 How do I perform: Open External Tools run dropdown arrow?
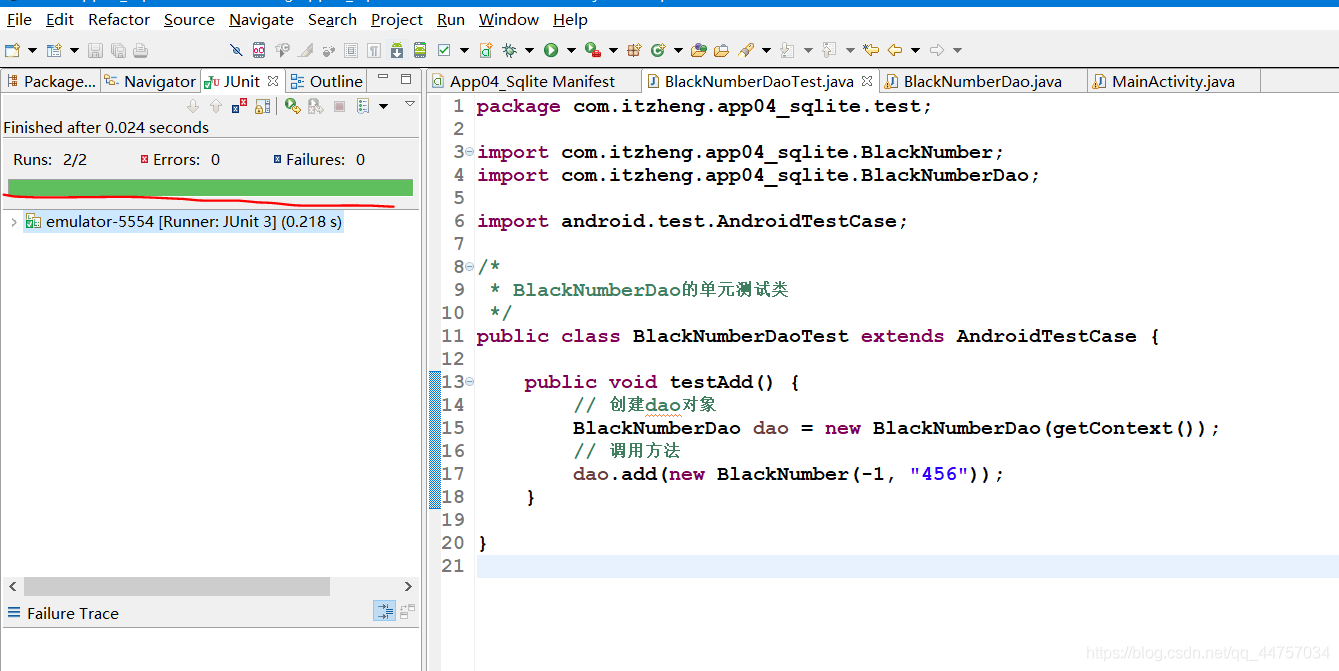click(613, 50)
